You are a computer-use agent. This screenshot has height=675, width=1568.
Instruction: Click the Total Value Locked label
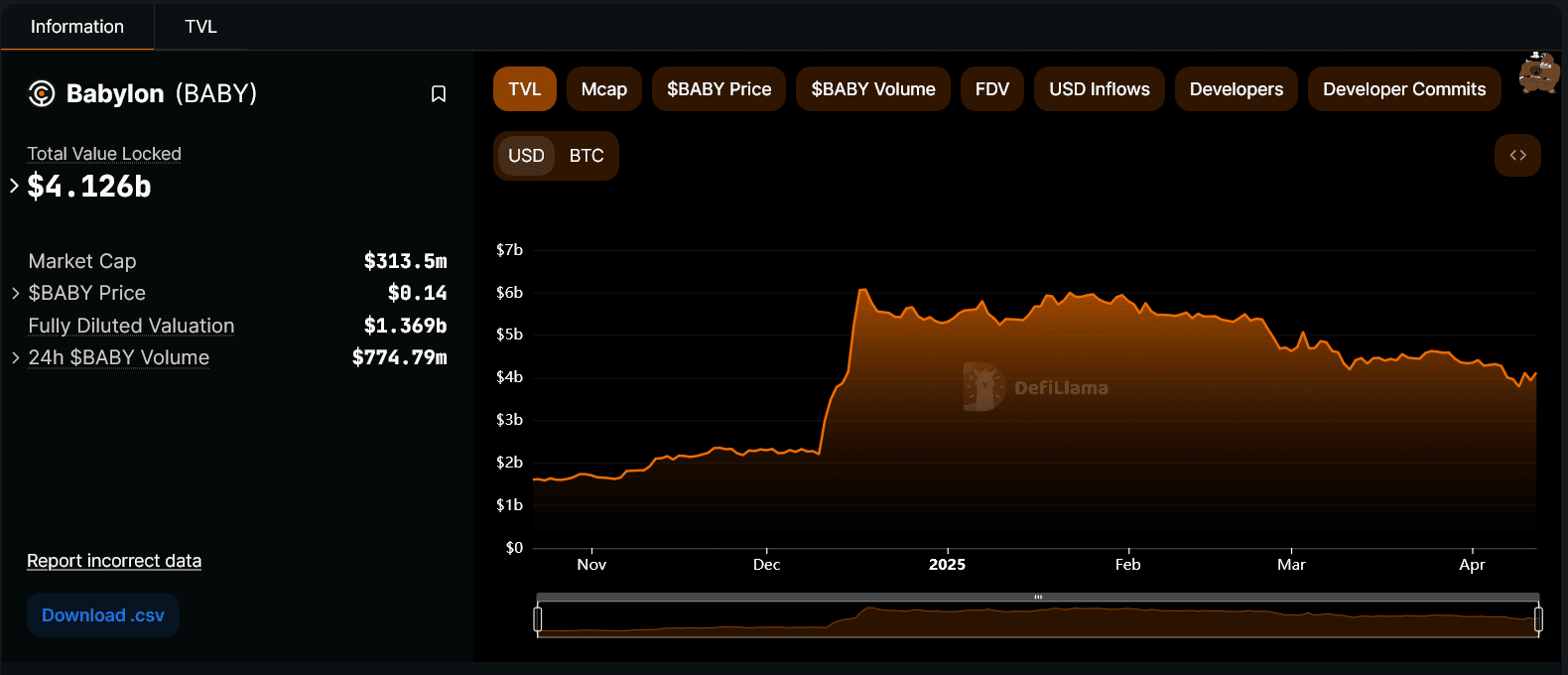coord(104,154)
